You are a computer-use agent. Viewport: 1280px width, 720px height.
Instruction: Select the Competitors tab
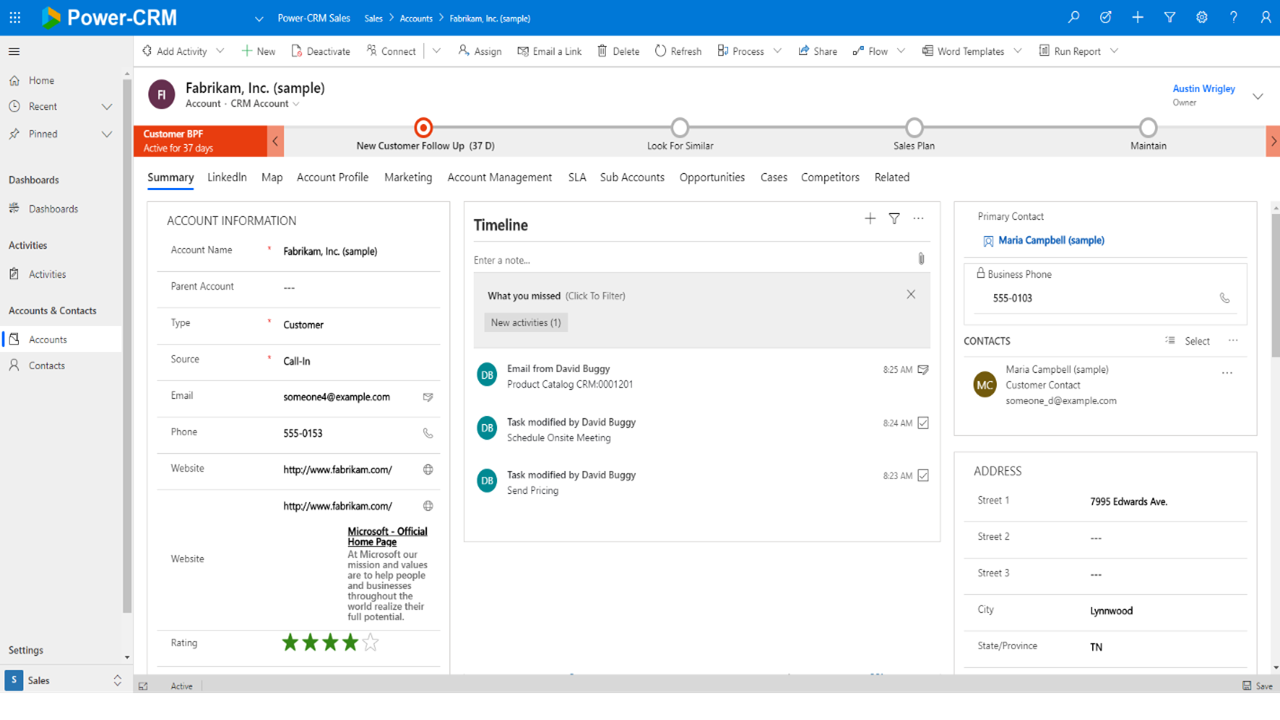click(x=830, y=177)
